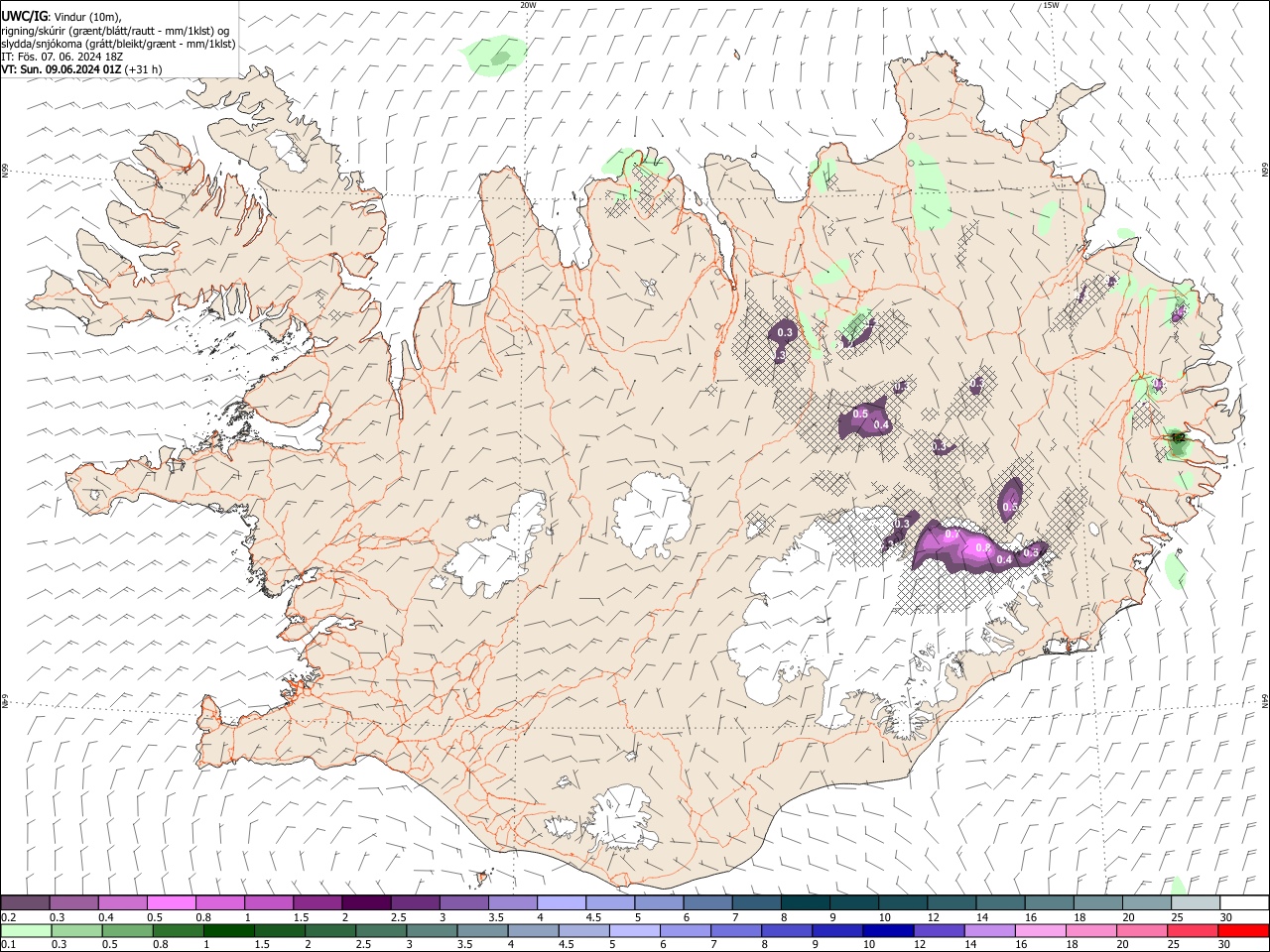
Task: Click the 0.8 value label on the map
Action: tap(983, 547)
